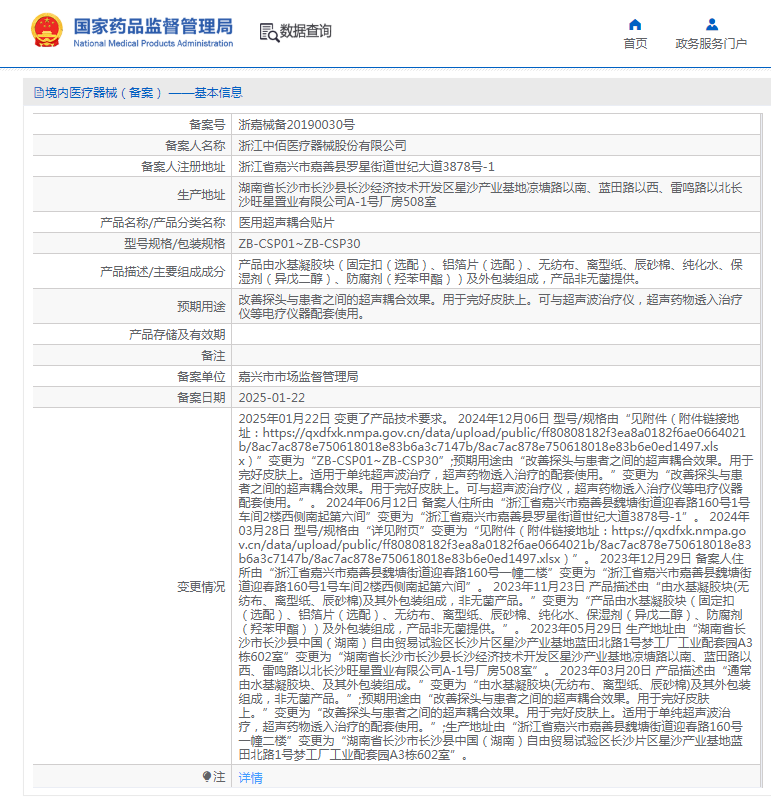
Task: Click change log entry 2025年01月22日 变更了产品技术要求
Action: tap(344, 419)
